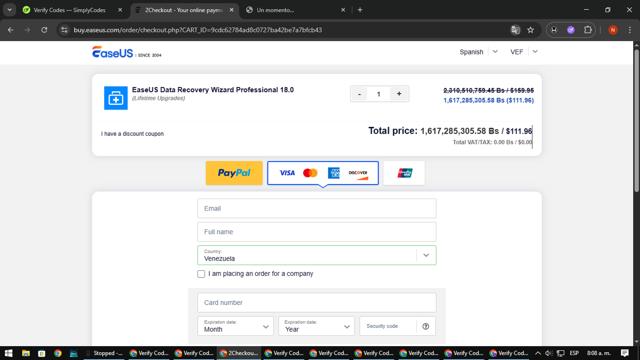Open a new browser tab
The width and height of the screenshot is (640, 360).
tap(360, 10)
